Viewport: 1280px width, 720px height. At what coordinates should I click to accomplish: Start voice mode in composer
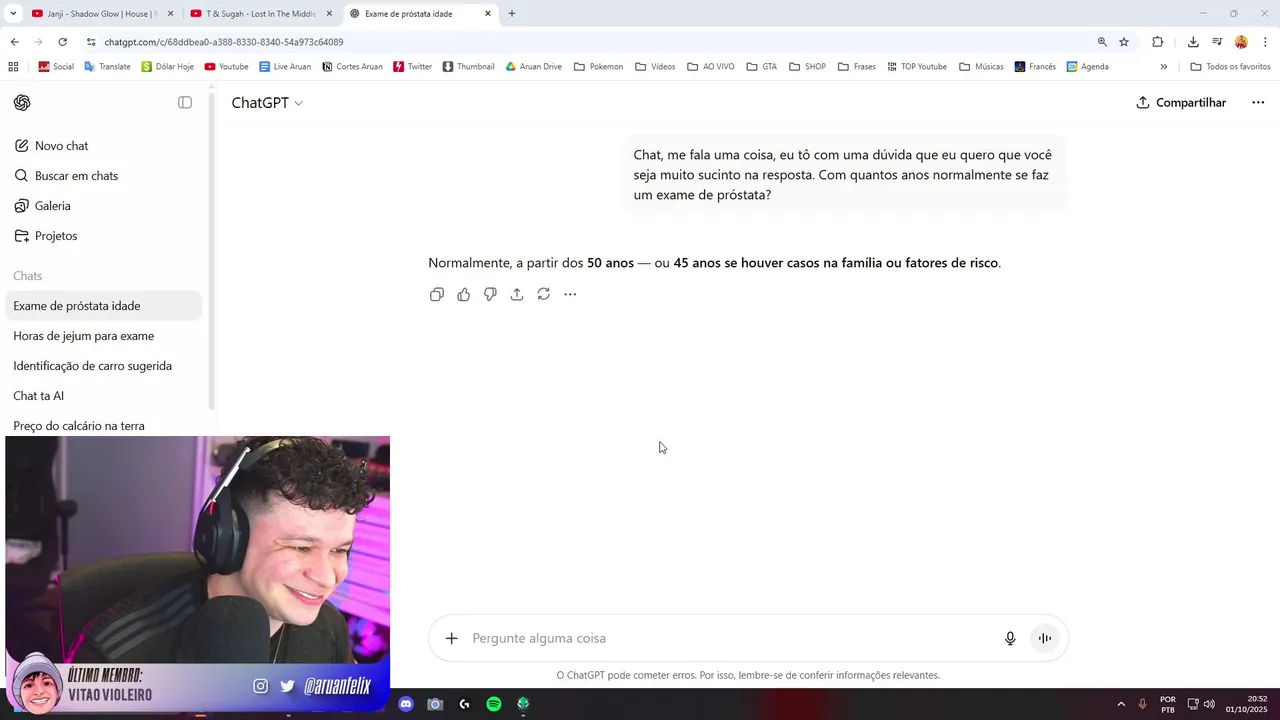pyautogui.click(x=1044, y=638)
